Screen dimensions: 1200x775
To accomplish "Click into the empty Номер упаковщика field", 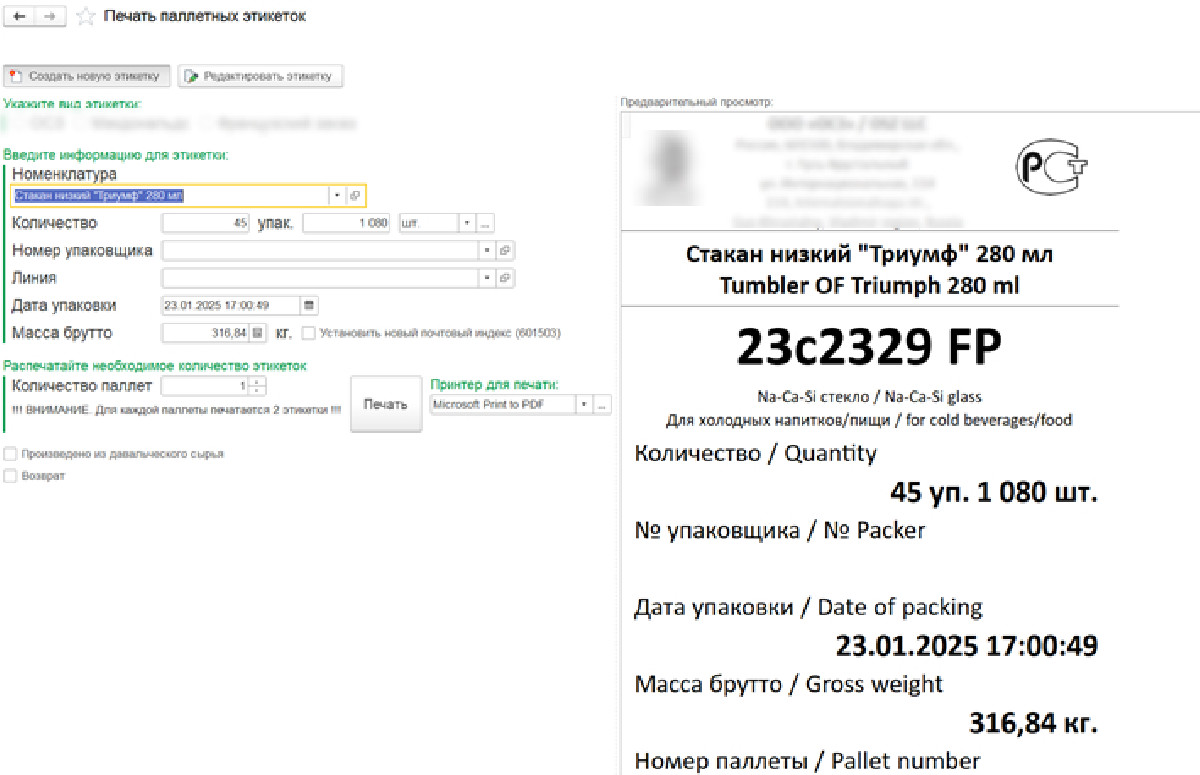I will coord(320,250).
